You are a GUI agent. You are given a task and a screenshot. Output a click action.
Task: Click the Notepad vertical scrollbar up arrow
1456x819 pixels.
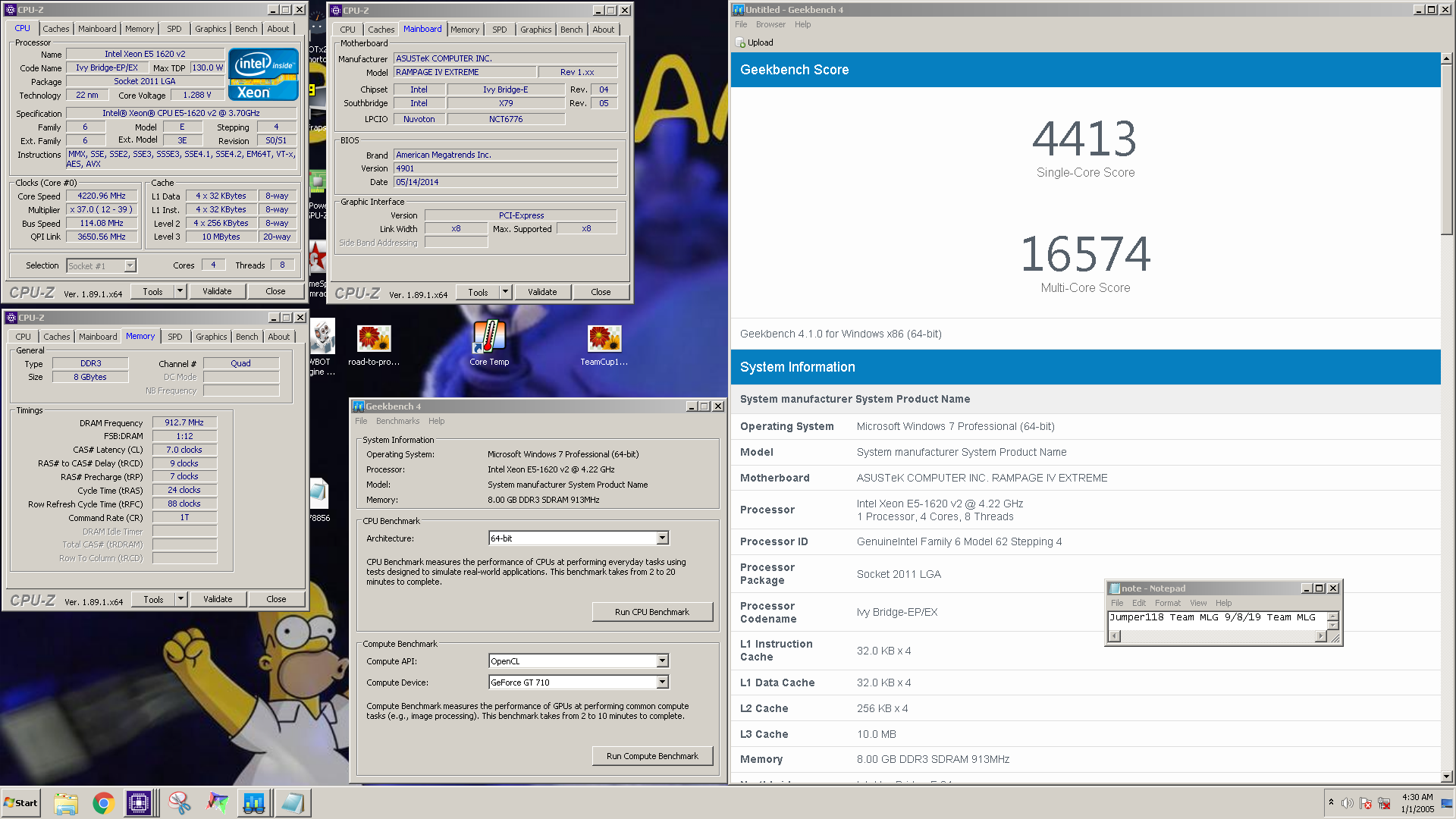click(x=1332, y=616)
